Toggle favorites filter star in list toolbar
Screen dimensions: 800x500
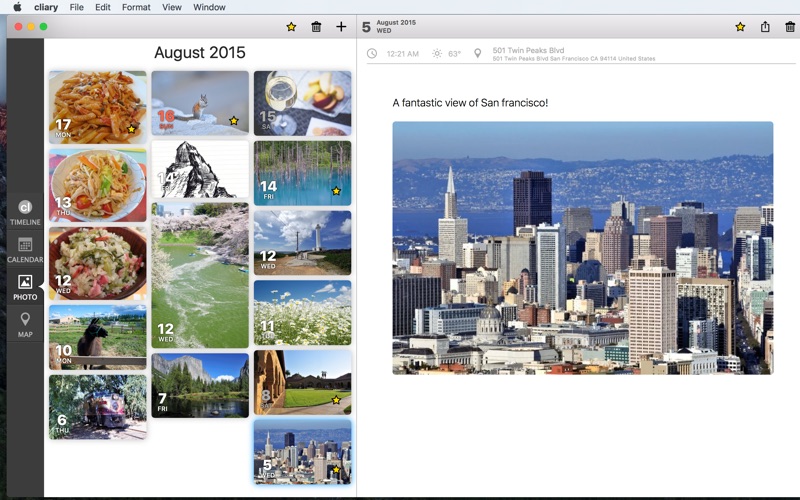291,27
